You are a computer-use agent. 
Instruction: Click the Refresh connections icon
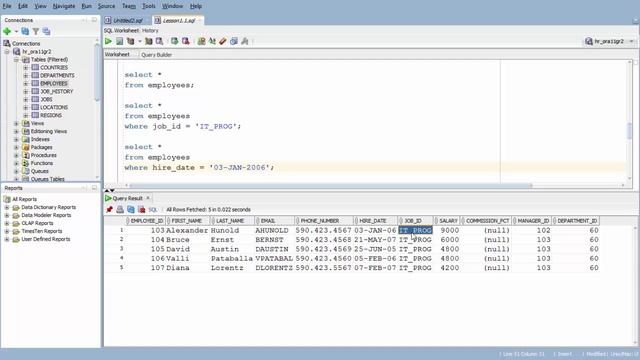pyautogui.click(x=25, y=31)
